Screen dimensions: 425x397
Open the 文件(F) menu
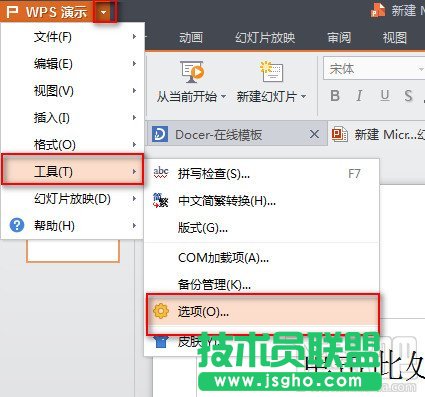72,37
